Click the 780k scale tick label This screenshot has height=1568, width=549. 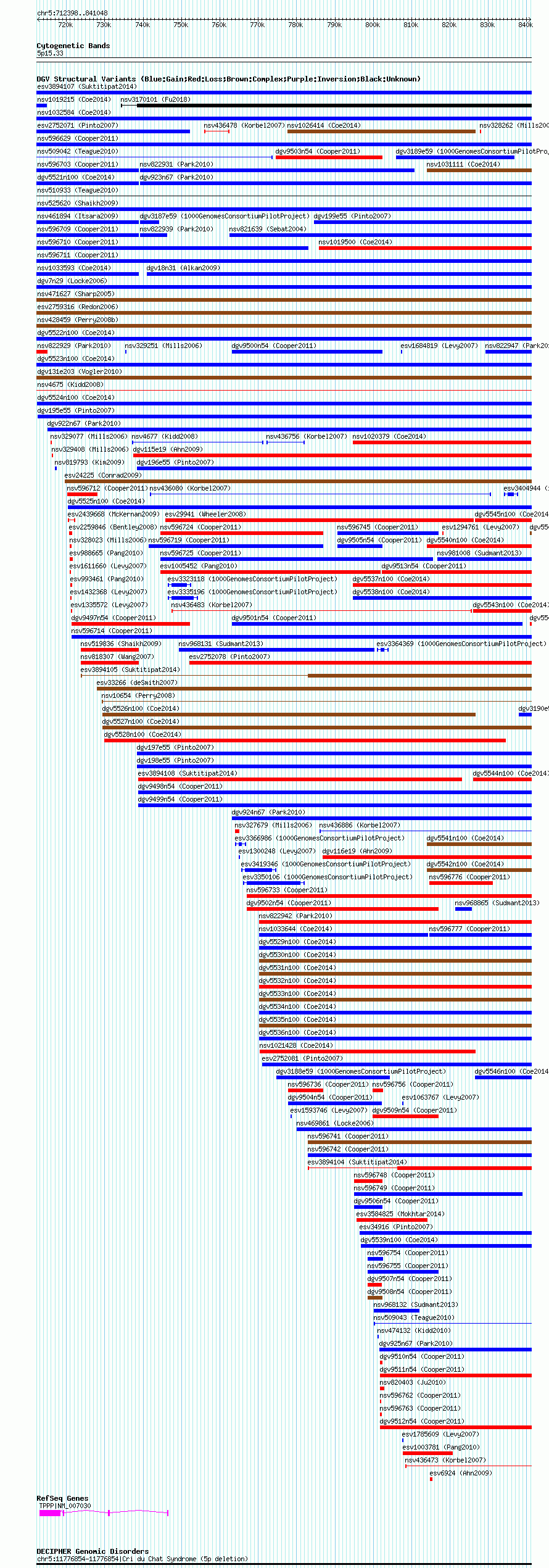(296, 25)
